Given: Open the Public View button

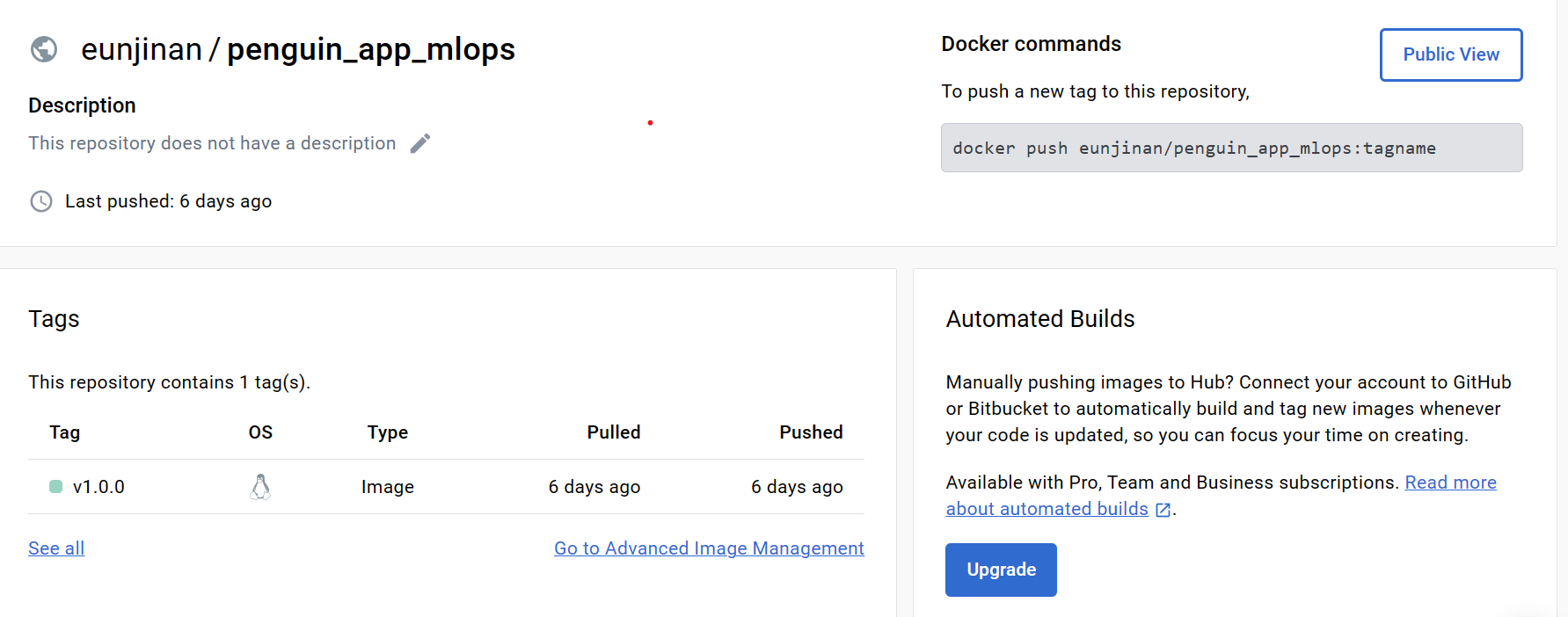Looking at the screenshot, I should (1451, 54).
